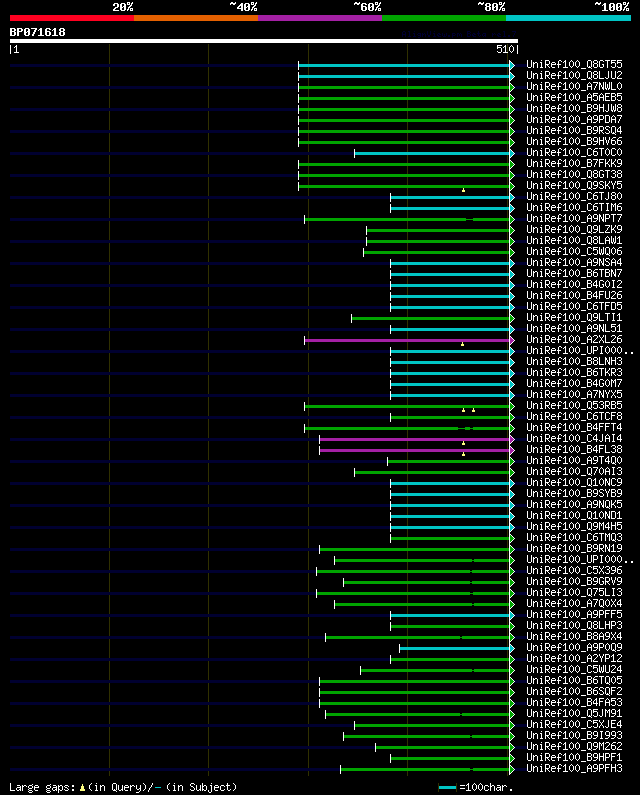The image size is (640, 795).
Task: Click the purple arrowhead ending B4FL38 alignment
Action: pos(512,450)
